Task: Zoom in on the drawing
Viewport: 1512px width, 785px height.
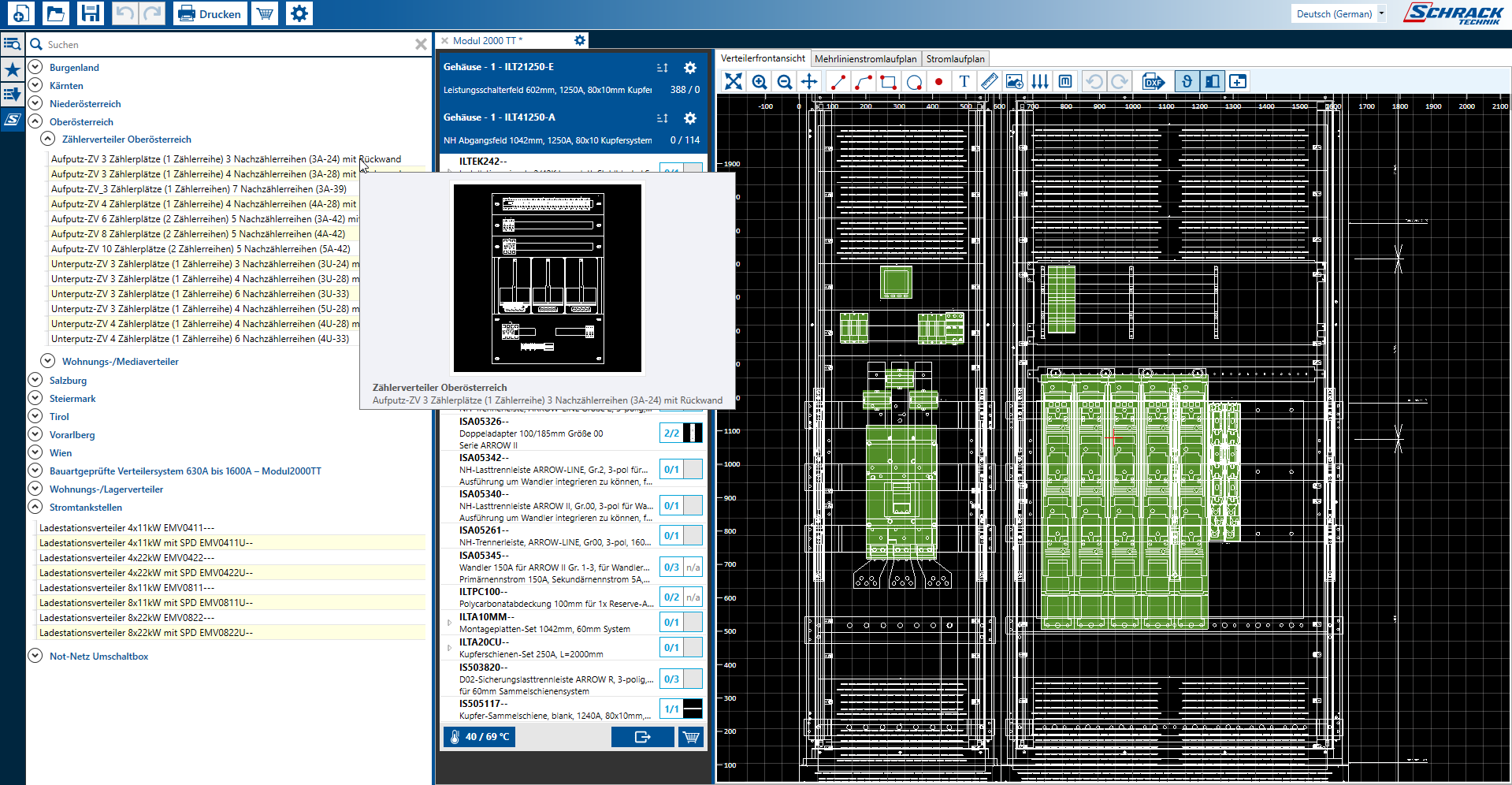Action: (x=759, y=81)
